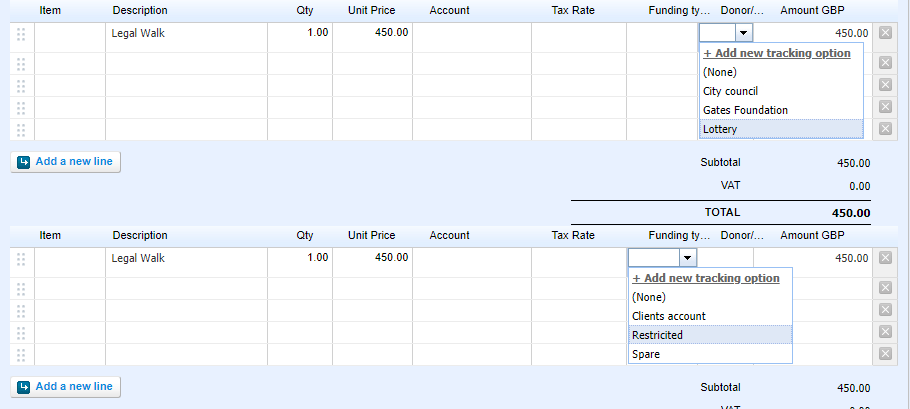Image resolution: width=910 pixels, height=409 pixels.
Task: Click Add a new line under upper table
Action: pos(66,161)
